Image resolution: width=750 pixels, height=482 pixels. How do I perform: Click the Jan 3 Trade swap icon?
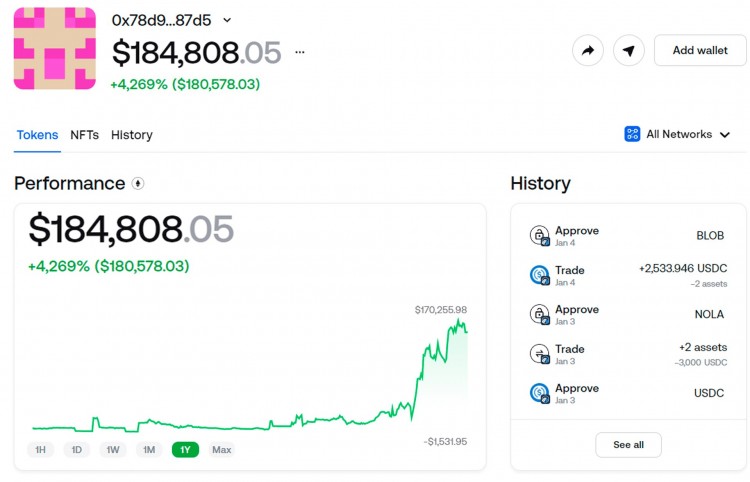click(x=539, y=354)
